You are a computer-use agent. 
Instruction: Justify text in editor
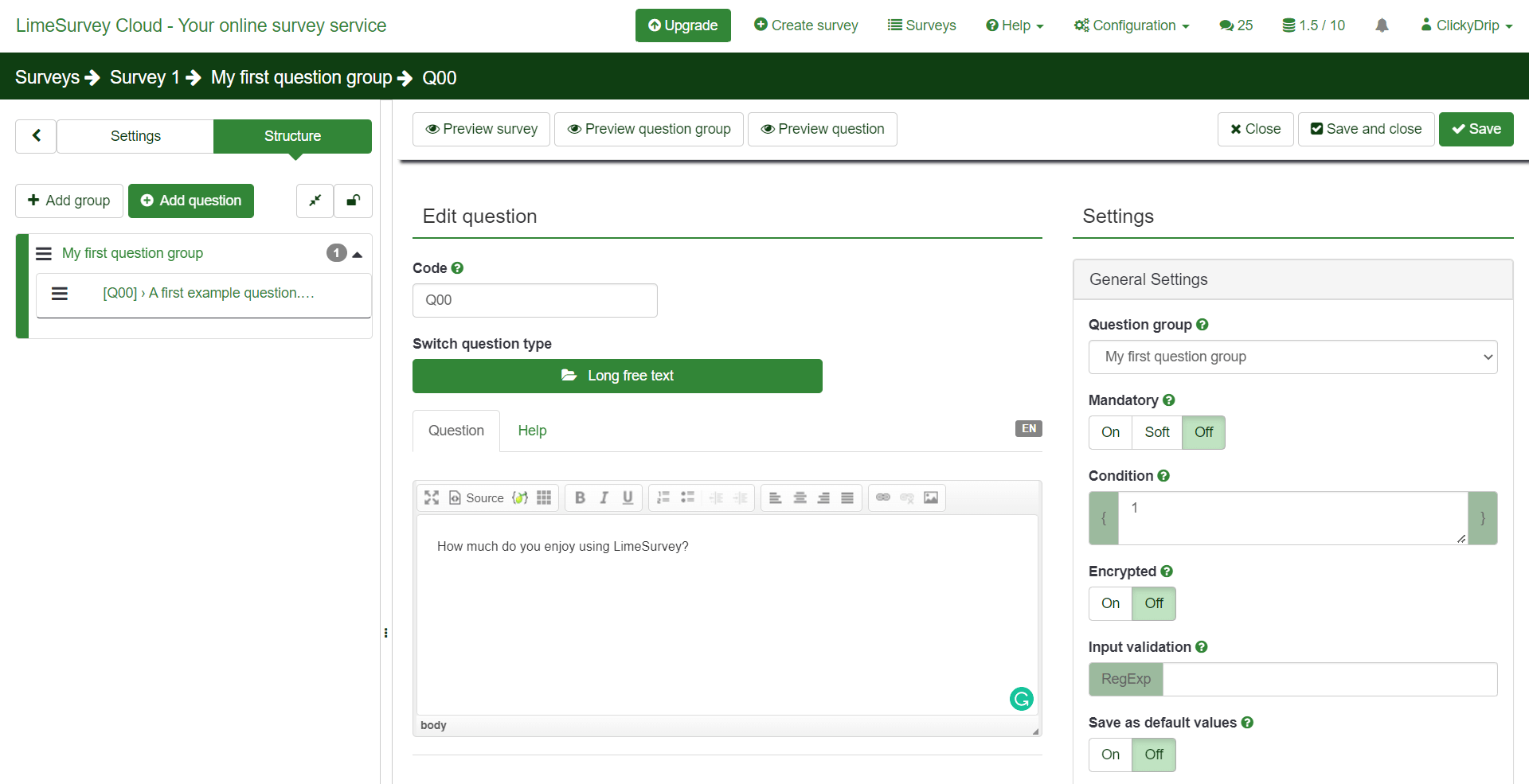tap(847, 497)
